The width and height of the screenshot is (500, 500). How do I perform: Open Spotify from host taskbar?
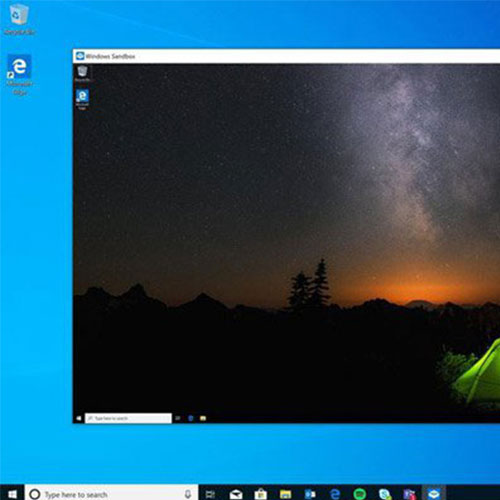point(360,494)
